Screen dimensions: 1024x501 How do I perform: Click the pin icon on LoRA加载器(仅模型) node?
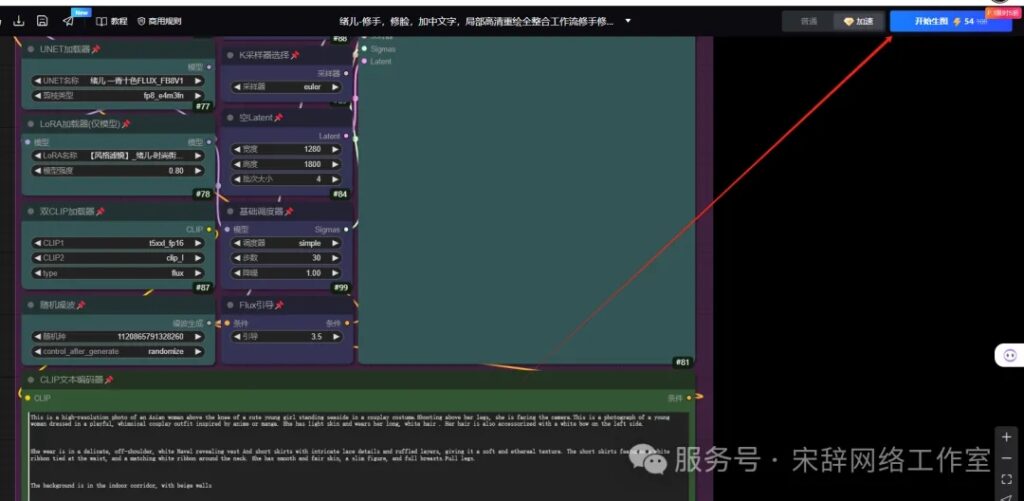pos(126,123)
